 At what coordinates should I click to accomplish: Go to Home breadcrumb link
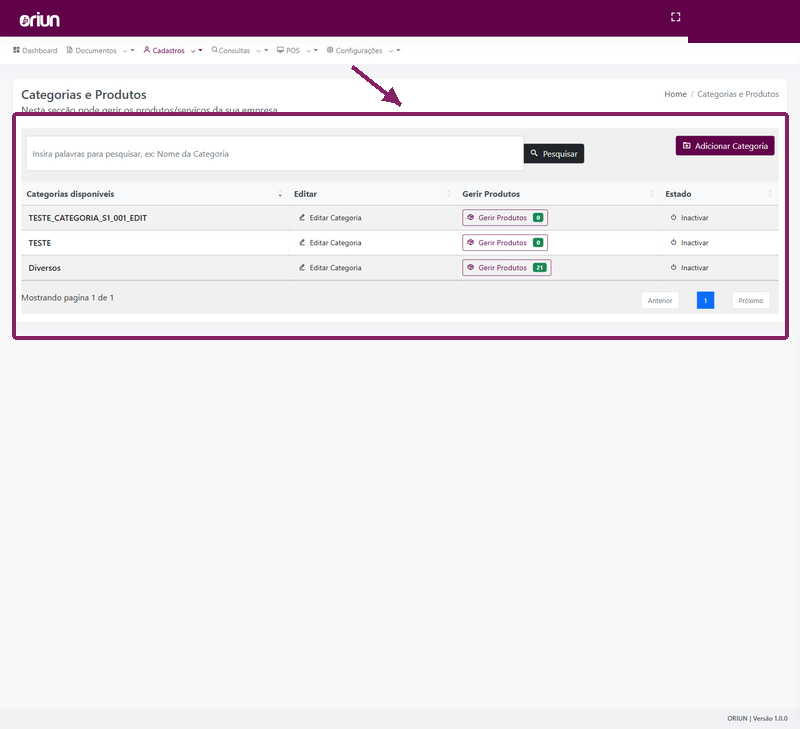pyautogui.click(x=675, y=94)
